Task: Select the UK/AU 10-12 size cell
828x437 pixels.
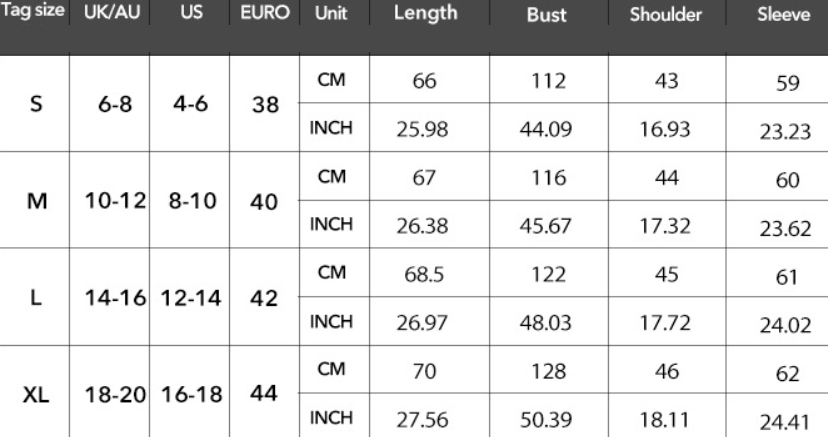Action: 111,201
